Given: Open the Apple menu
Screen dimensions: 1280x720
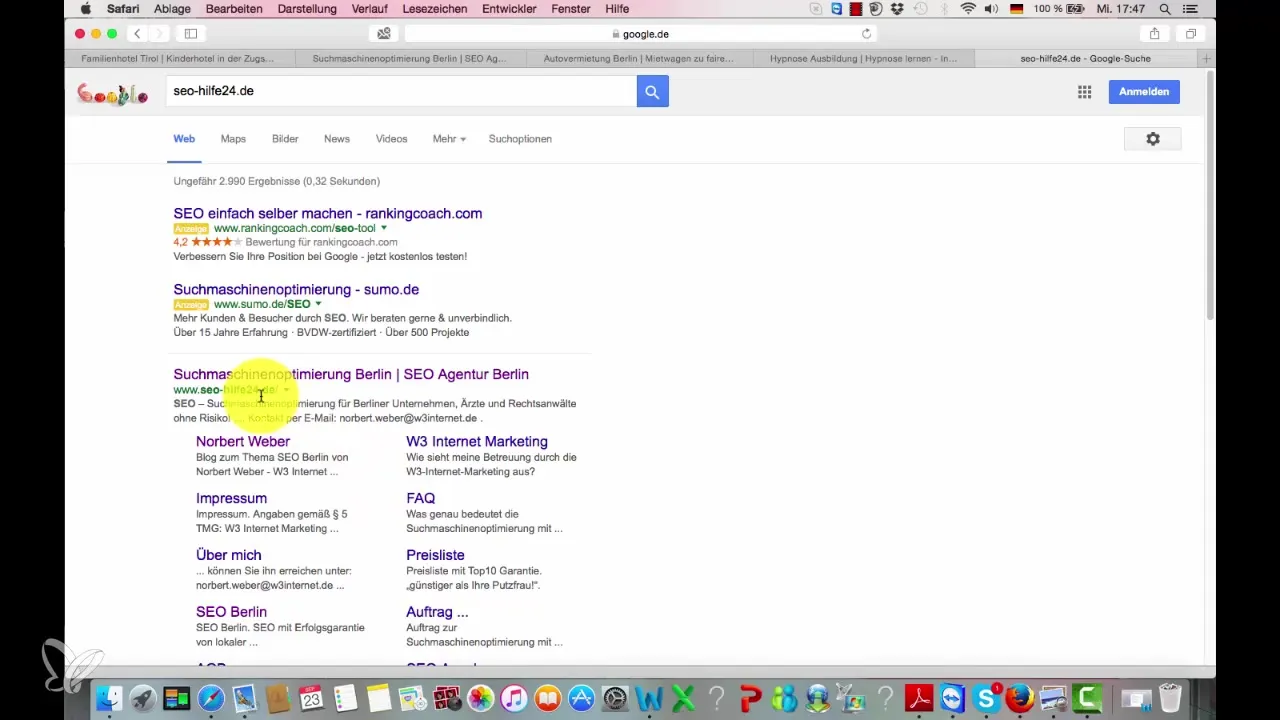Looking at the screenshot, I should [x=85, y=9].
